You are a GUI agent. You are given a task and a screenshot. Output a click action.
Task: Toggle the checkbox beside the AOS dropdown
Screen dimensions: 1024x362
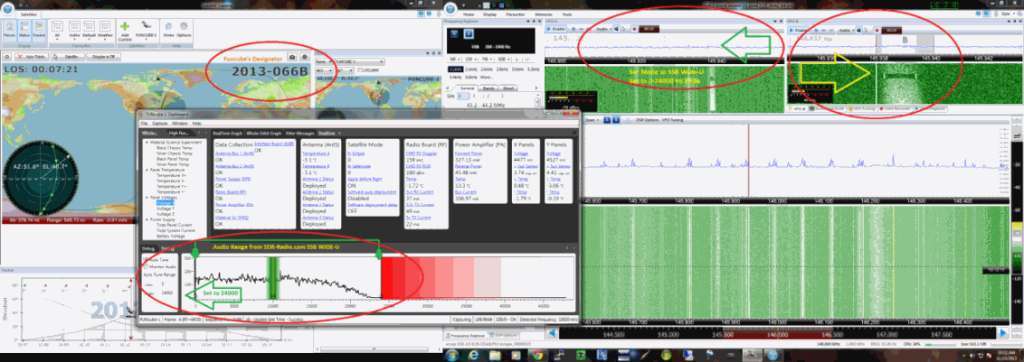click(360, 69)
